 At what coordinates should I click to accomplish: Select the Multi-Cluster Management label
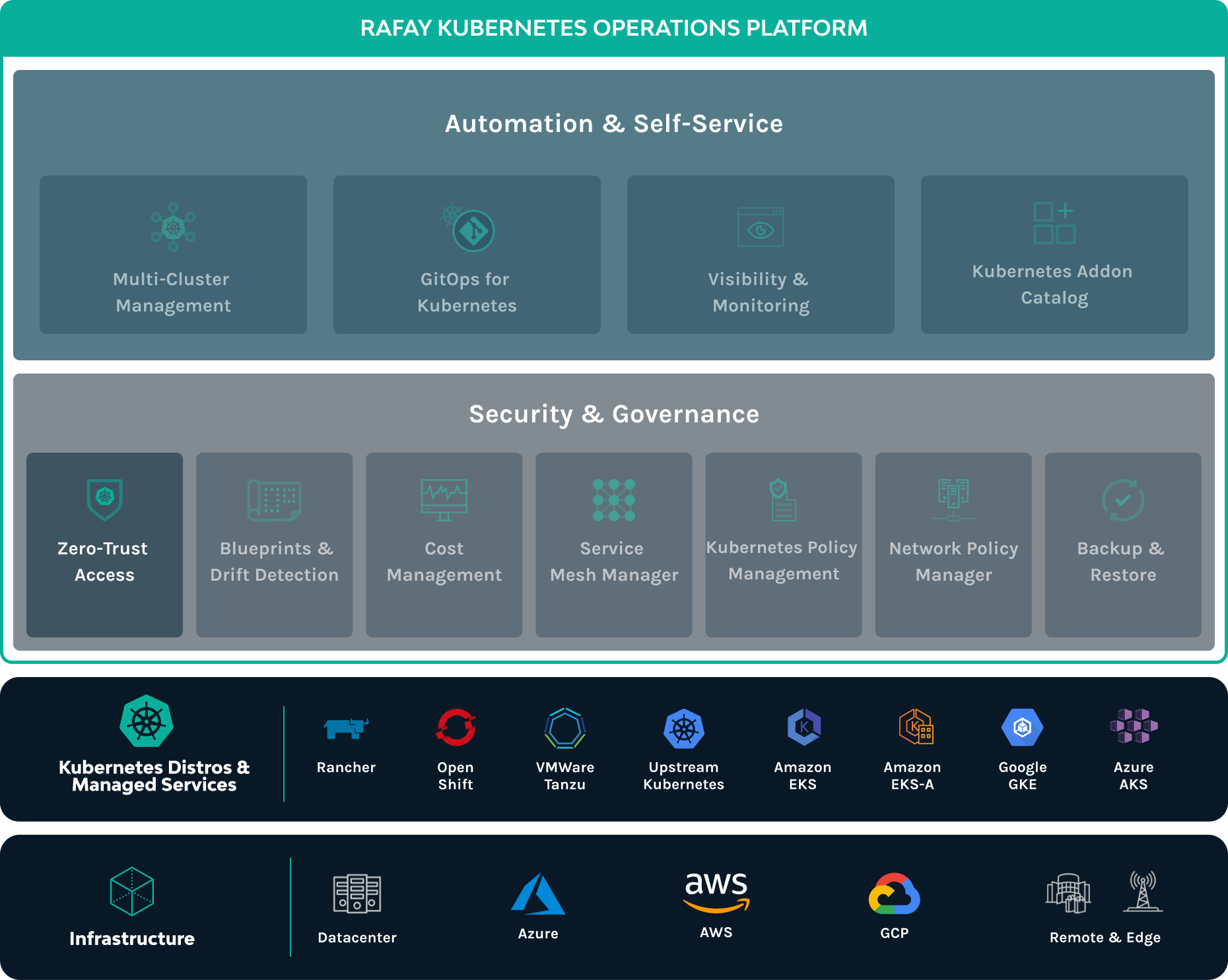tap(172, 292)
